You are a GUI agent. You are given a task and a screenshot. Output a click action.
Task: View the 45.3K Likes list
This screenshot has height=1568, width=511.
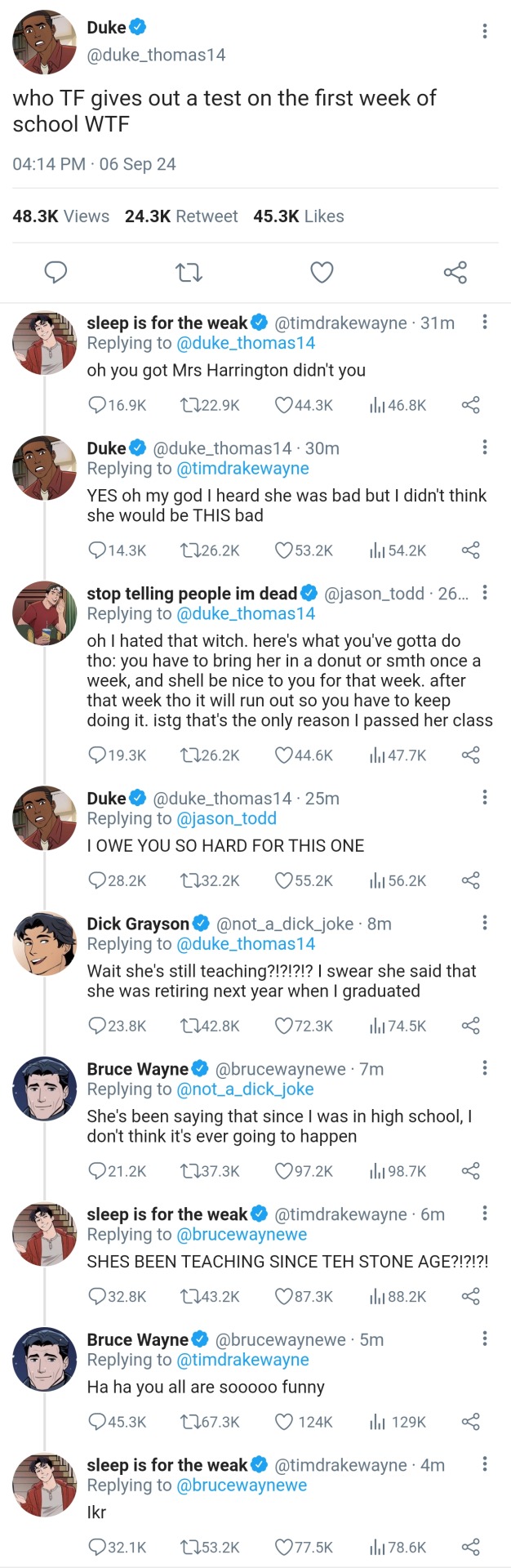click(299, 216)
